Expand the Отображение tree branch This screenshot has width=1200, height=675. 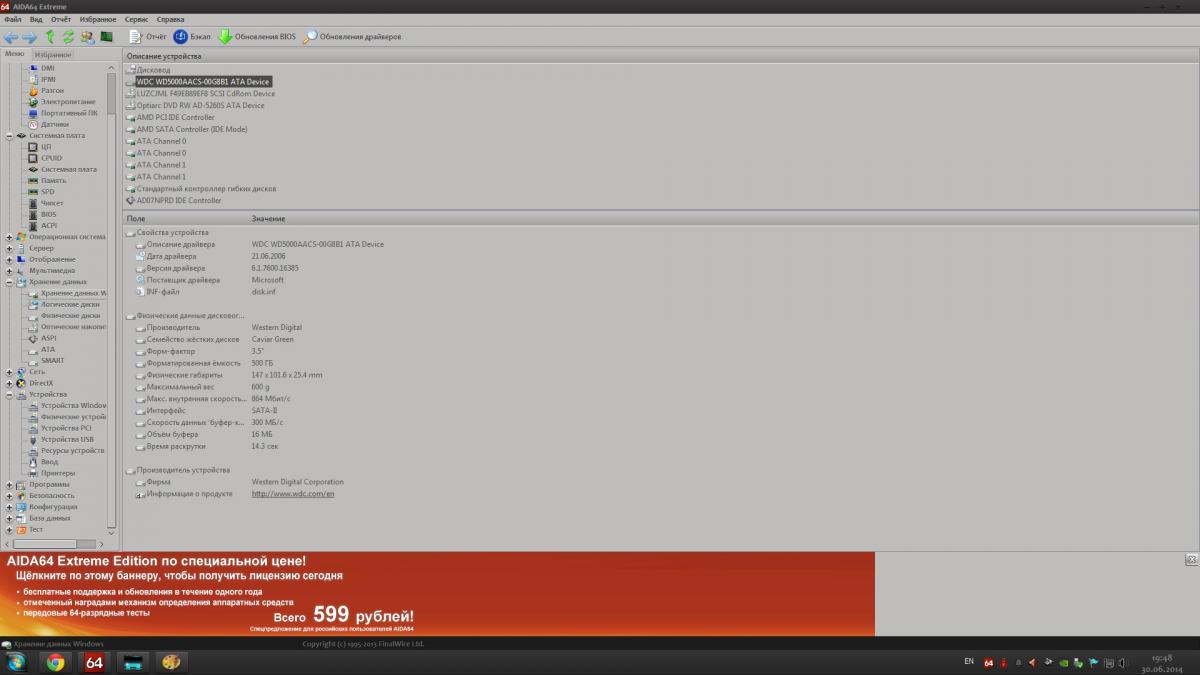(x=9, y=259)
